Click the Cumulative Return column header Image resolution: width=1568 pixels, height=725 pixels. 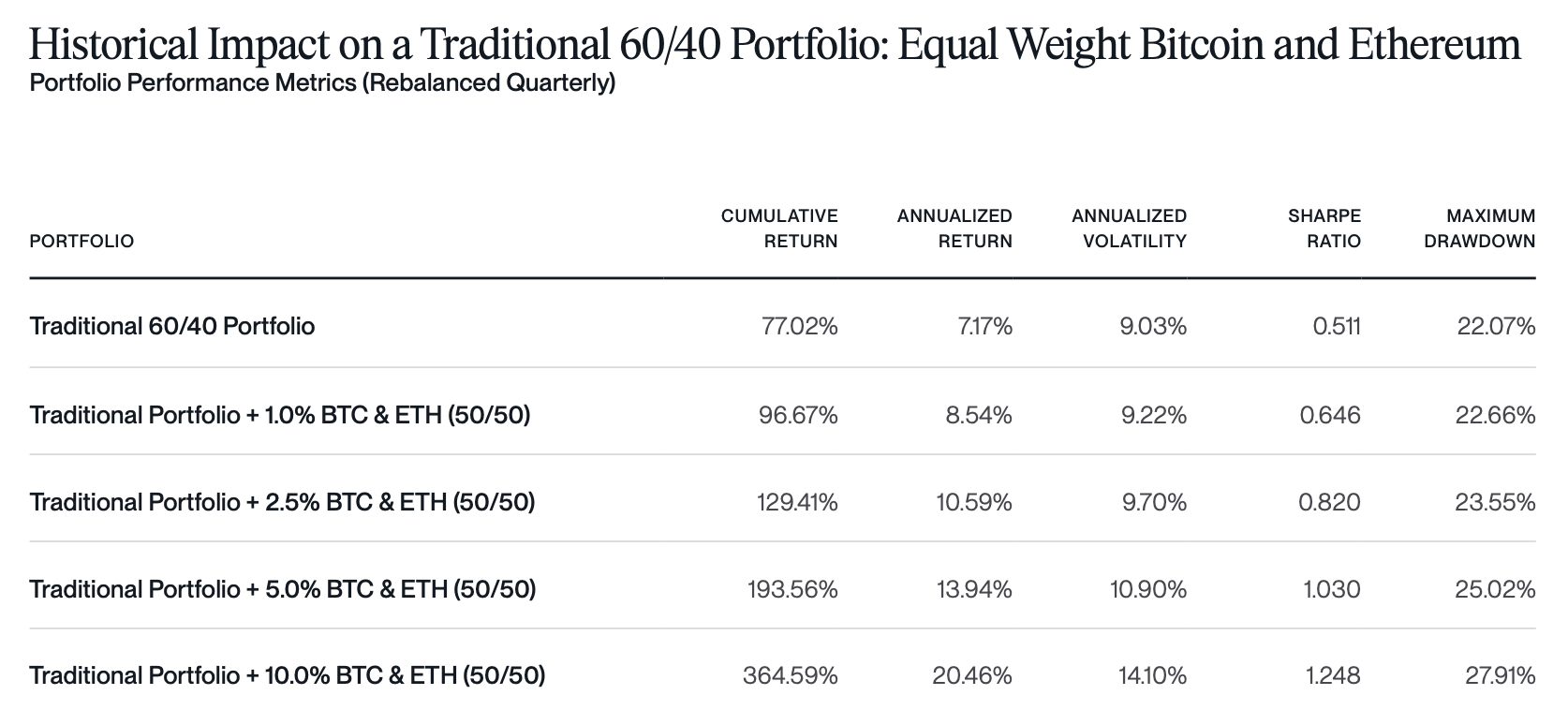point(779,229)
